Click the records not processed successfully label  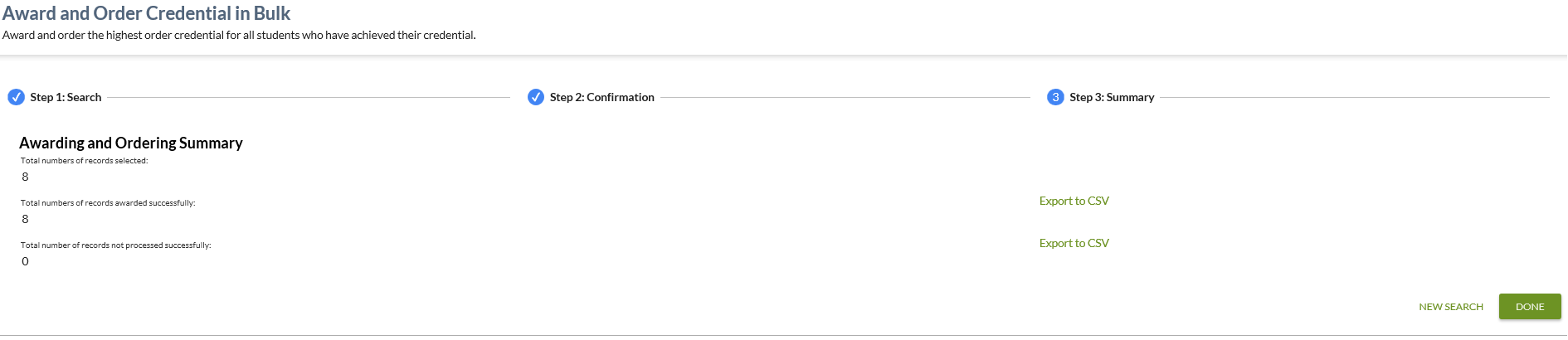[x=115, y=245]
